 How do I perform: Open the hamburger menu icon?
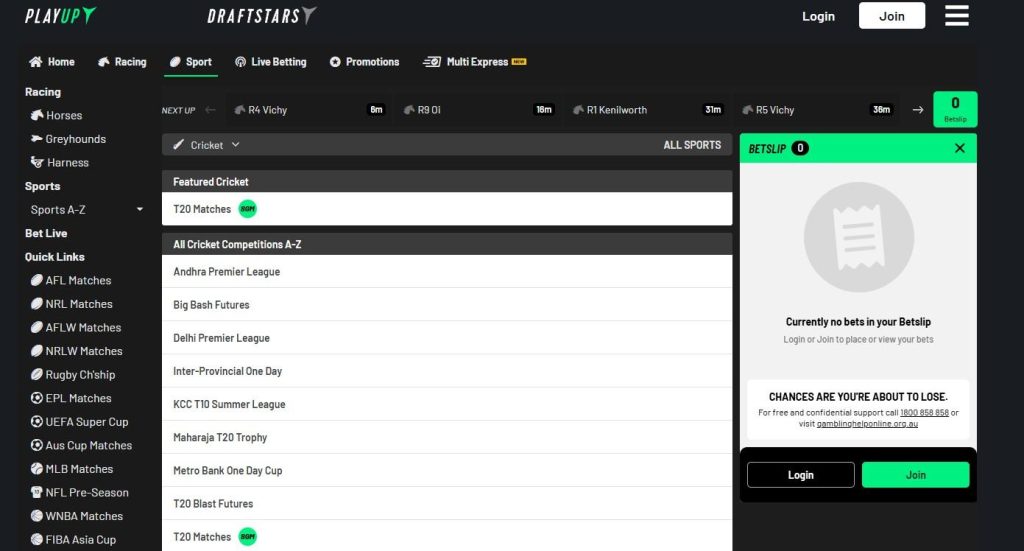point(957,16)
